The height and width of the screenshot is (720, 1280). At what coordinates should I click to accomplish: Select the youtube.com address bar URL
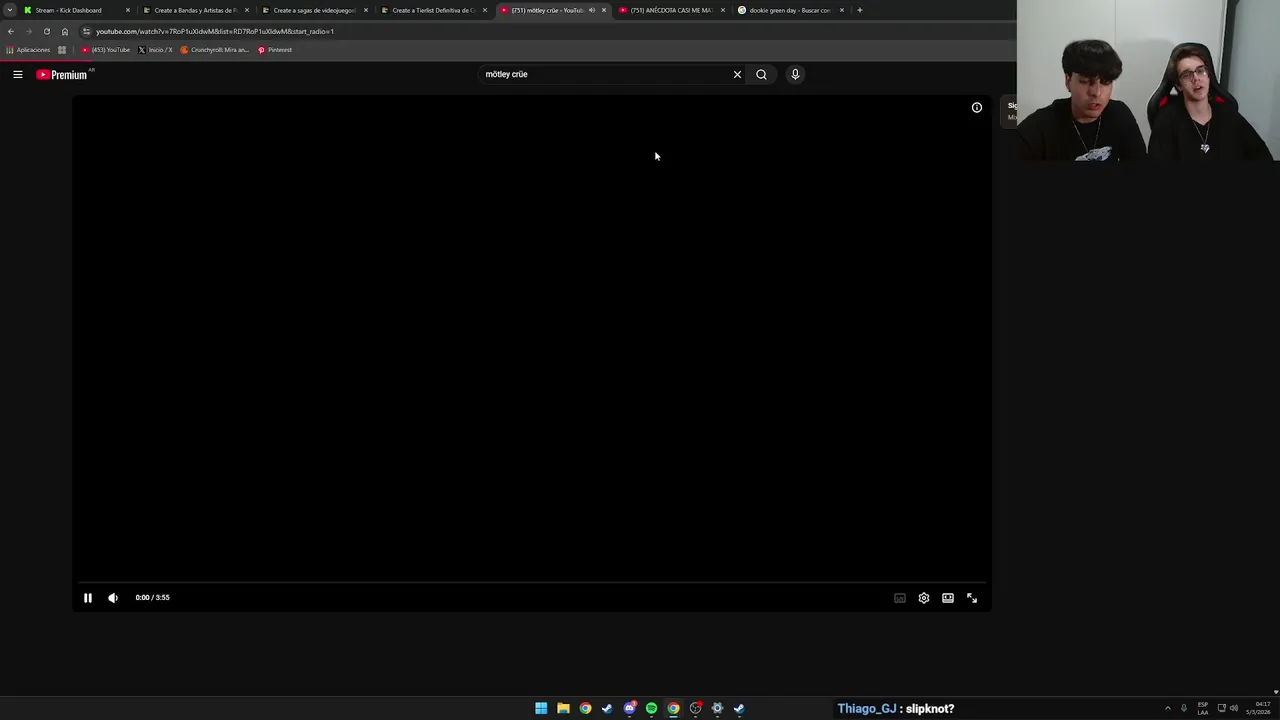(x=214, y=31)
